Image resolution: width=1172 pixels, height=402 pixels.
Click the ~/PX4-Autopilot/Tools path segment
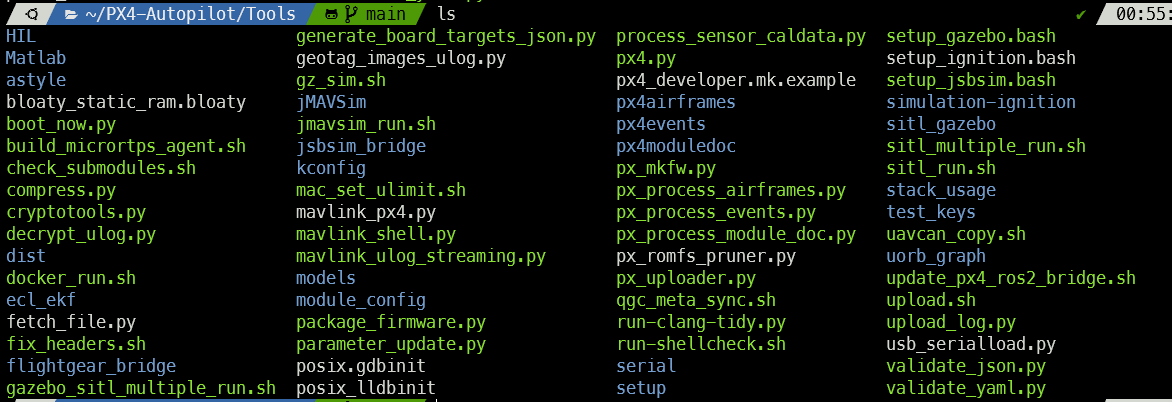click(190, 13)
